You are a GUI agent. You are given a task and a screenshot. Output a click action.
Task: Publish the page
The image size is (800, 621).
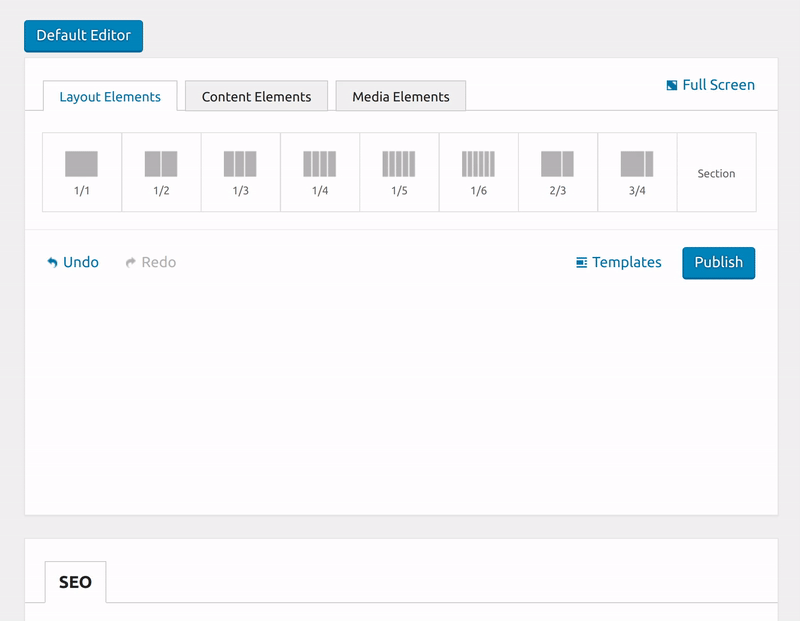[718, 262]
